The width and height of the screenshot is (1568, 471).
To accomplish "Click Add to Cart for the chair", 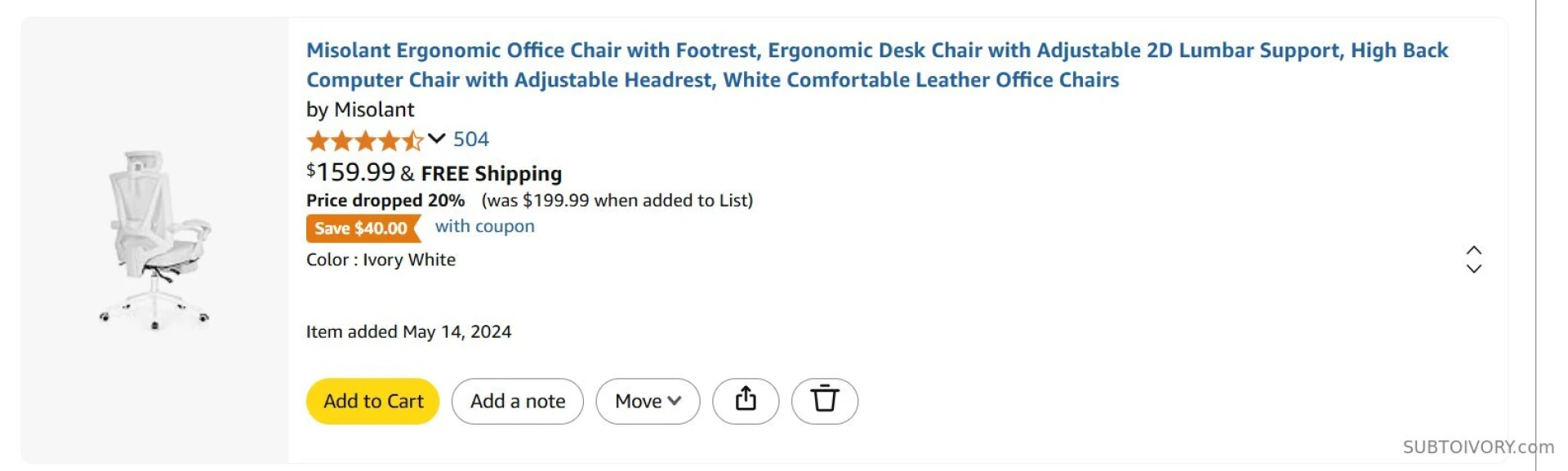I will tap(372, 401).
